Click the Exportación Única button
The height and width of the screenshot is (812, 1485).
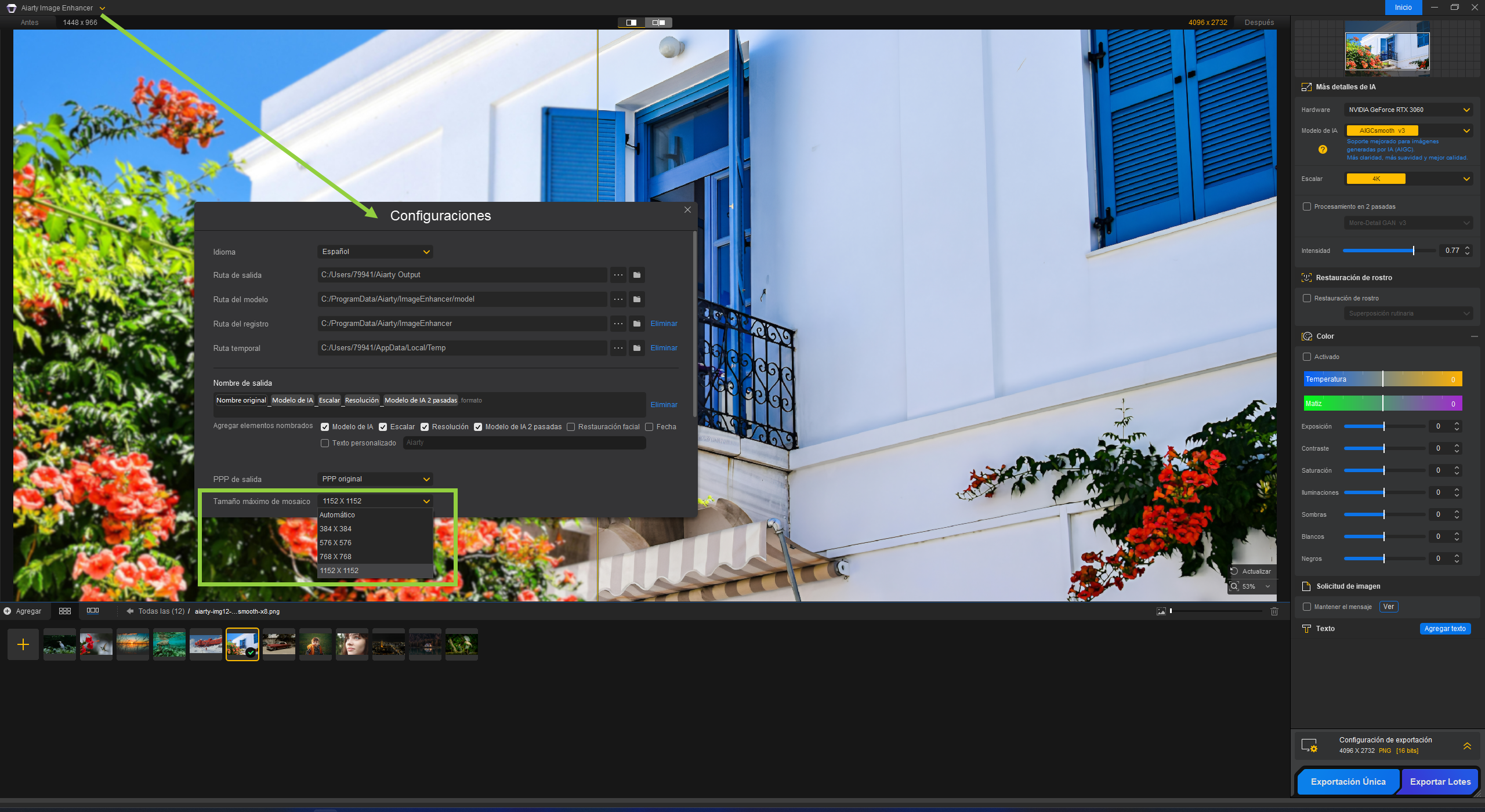point(1348,782)
